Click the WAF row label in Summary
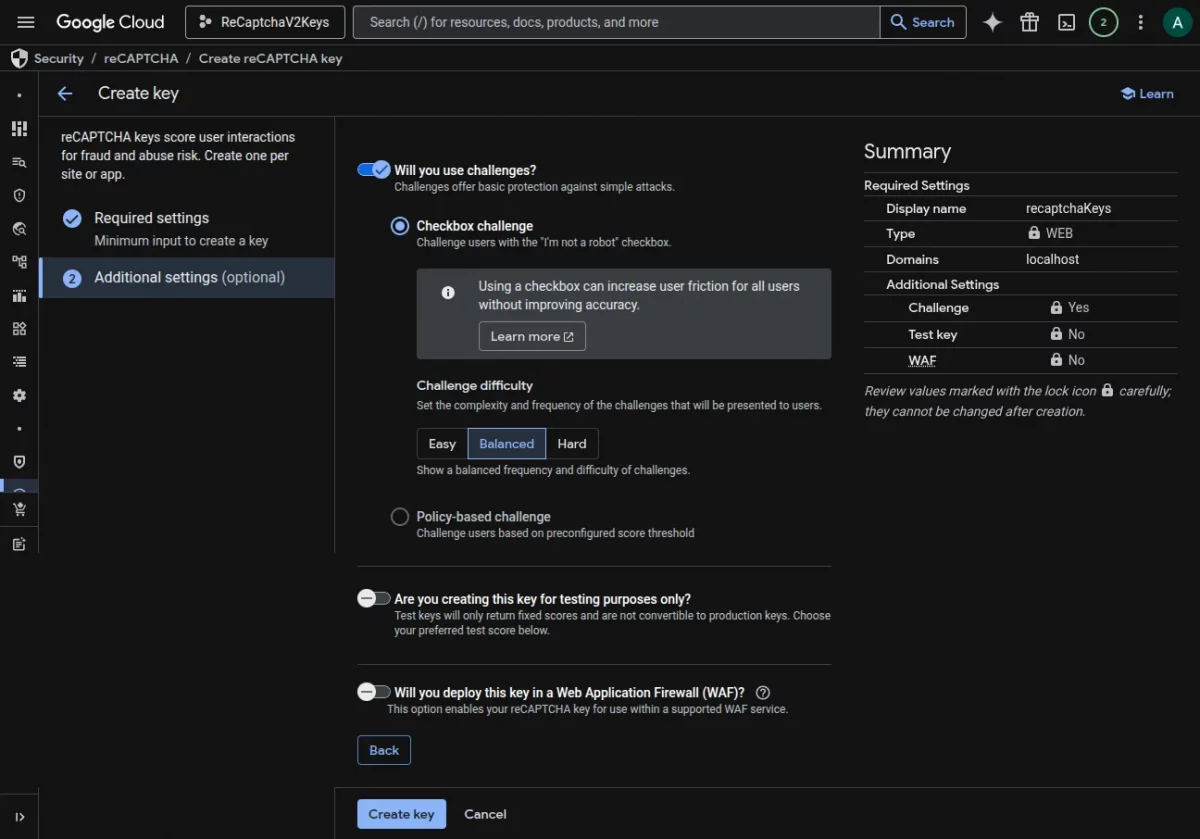The image size is (1200, 839). (922, 360)
